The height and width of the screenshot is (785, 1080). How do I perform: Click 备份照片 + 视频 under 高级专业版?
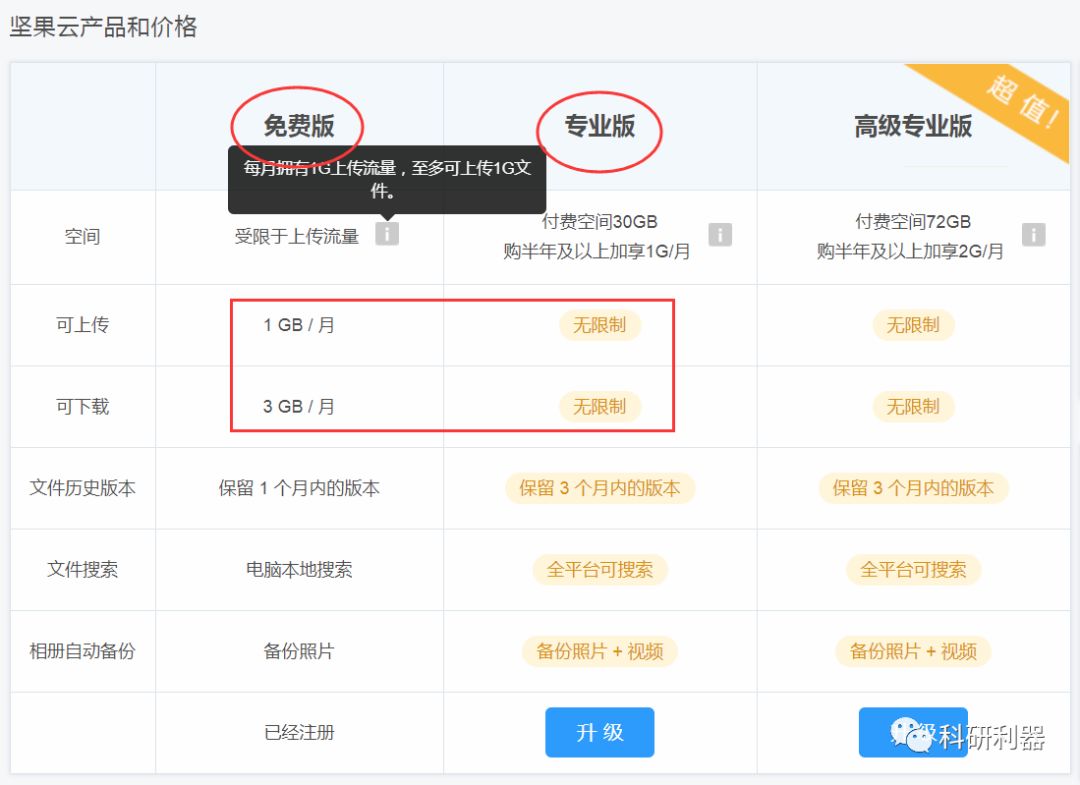pyautogui.click(x=913, y=651)
